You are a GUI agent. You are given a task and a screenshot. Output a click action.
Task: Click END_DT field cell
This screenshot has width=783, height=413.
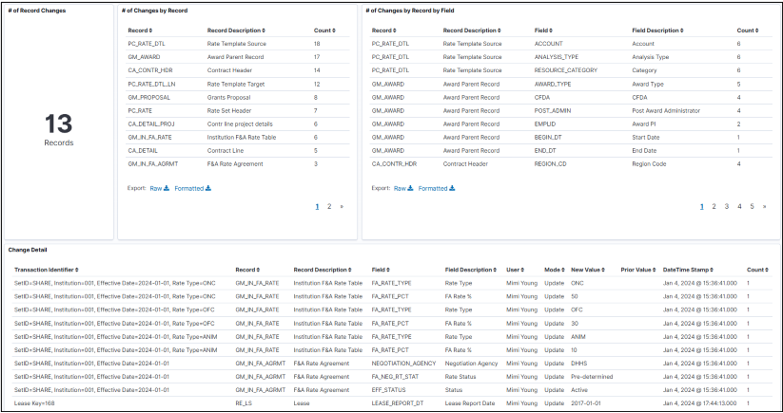[x=545, y=150]
